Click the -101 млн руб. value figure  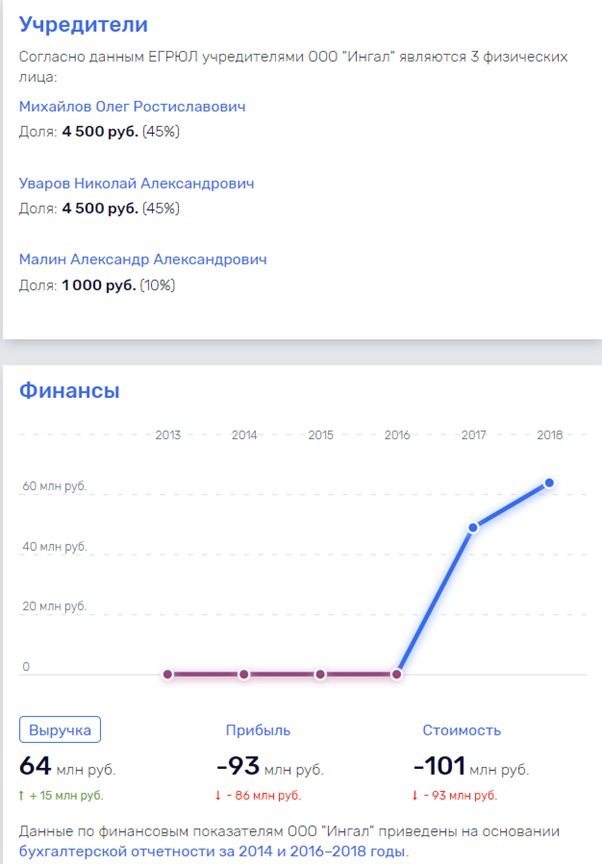tap(471, 766)
